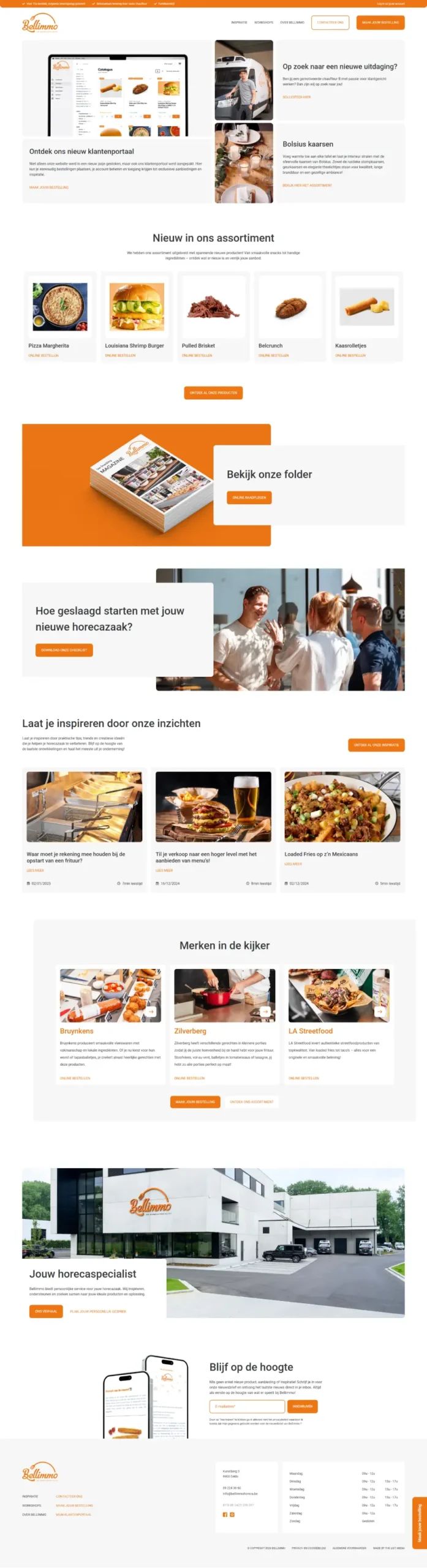Click 'Download onze checklist' button
Viewport: 427px width, 1568px height.
[64, 650]
